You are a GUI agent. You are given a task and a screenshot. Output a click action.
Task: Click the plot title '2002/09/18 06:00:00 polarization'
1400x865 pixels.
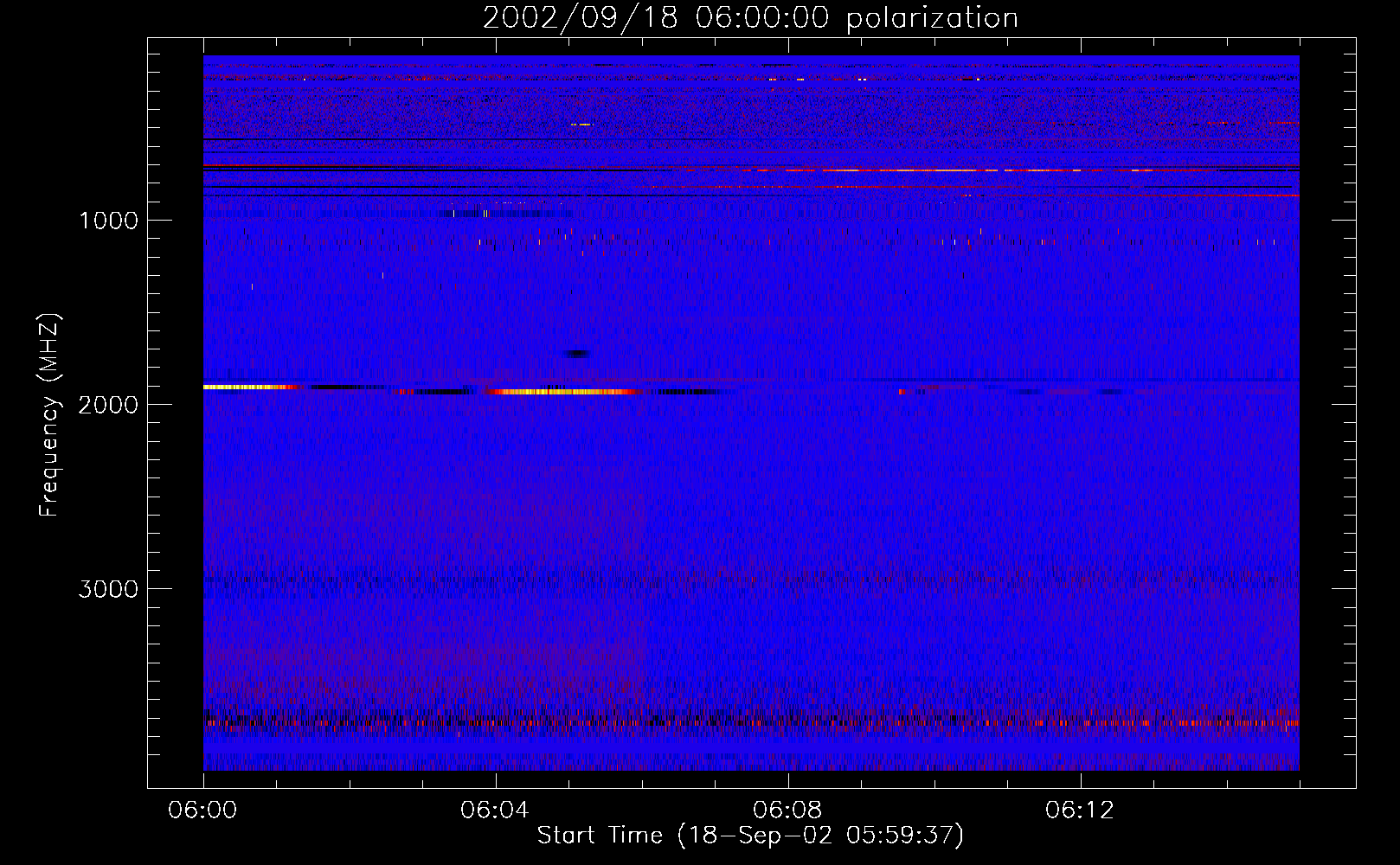click(750, 18)
